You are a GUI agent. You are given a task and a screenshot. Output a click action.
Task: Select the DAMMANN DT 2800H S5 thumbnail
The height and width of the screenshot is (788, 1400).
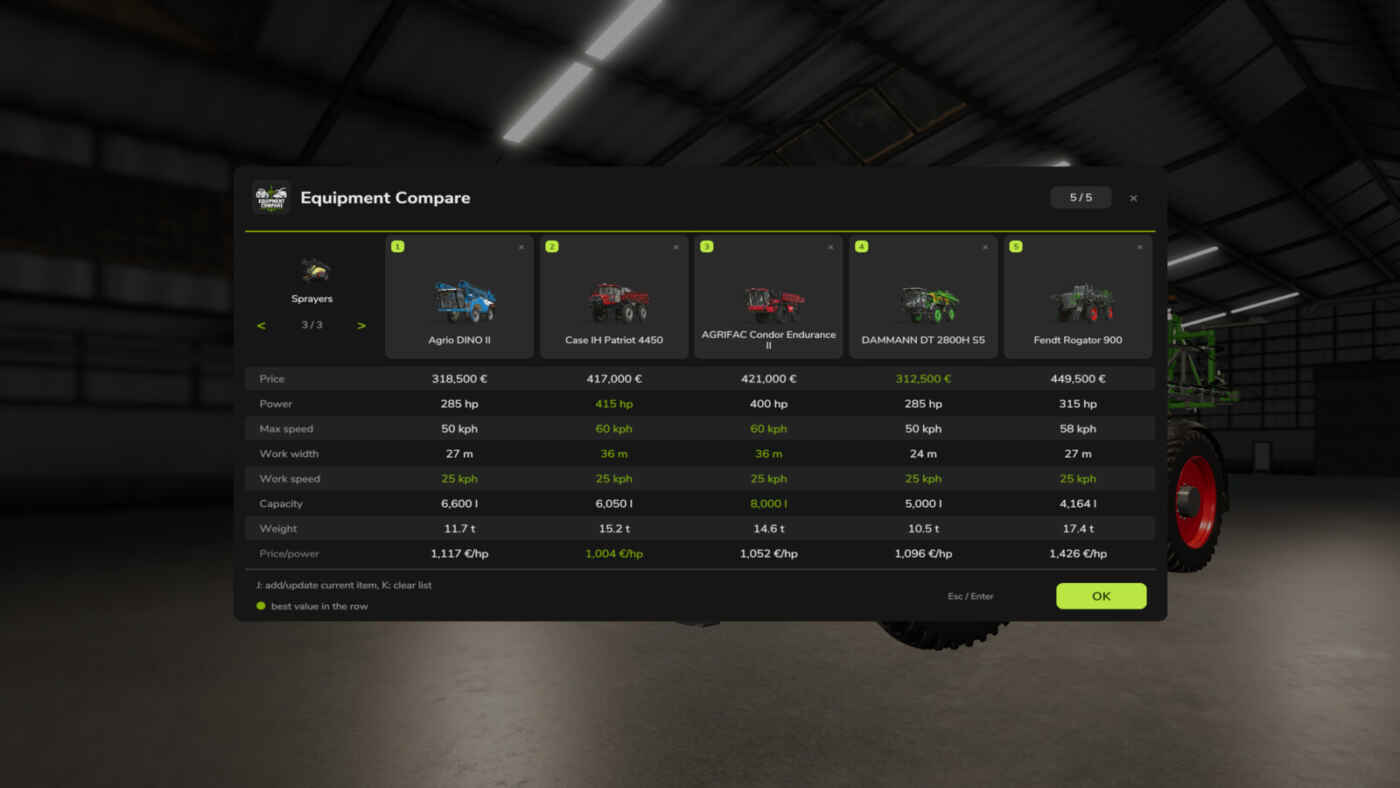point(928,304)
